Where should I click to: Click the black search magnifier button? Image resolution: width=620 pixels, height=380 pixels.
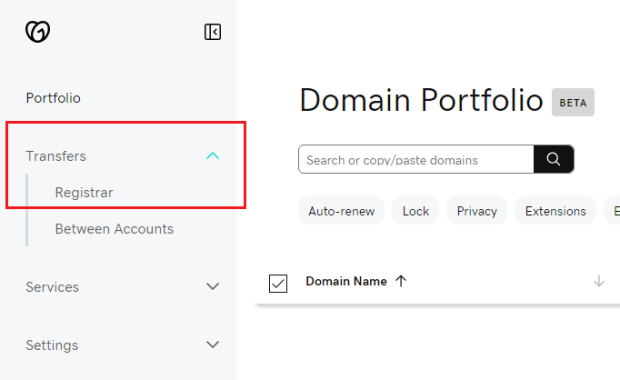pyautogui.click(x=554, y=159)
